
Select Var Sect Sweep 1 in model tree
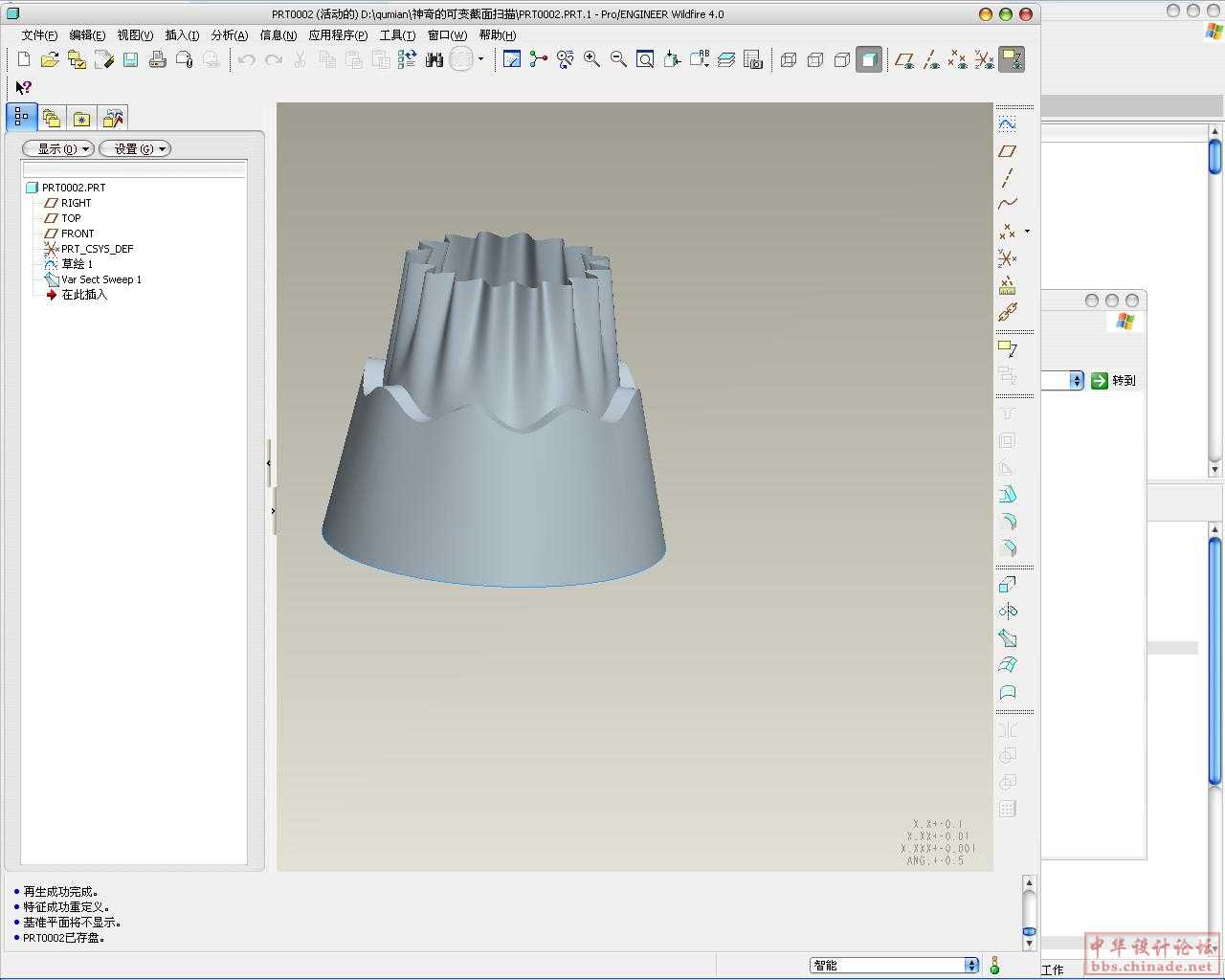[100, 279]
